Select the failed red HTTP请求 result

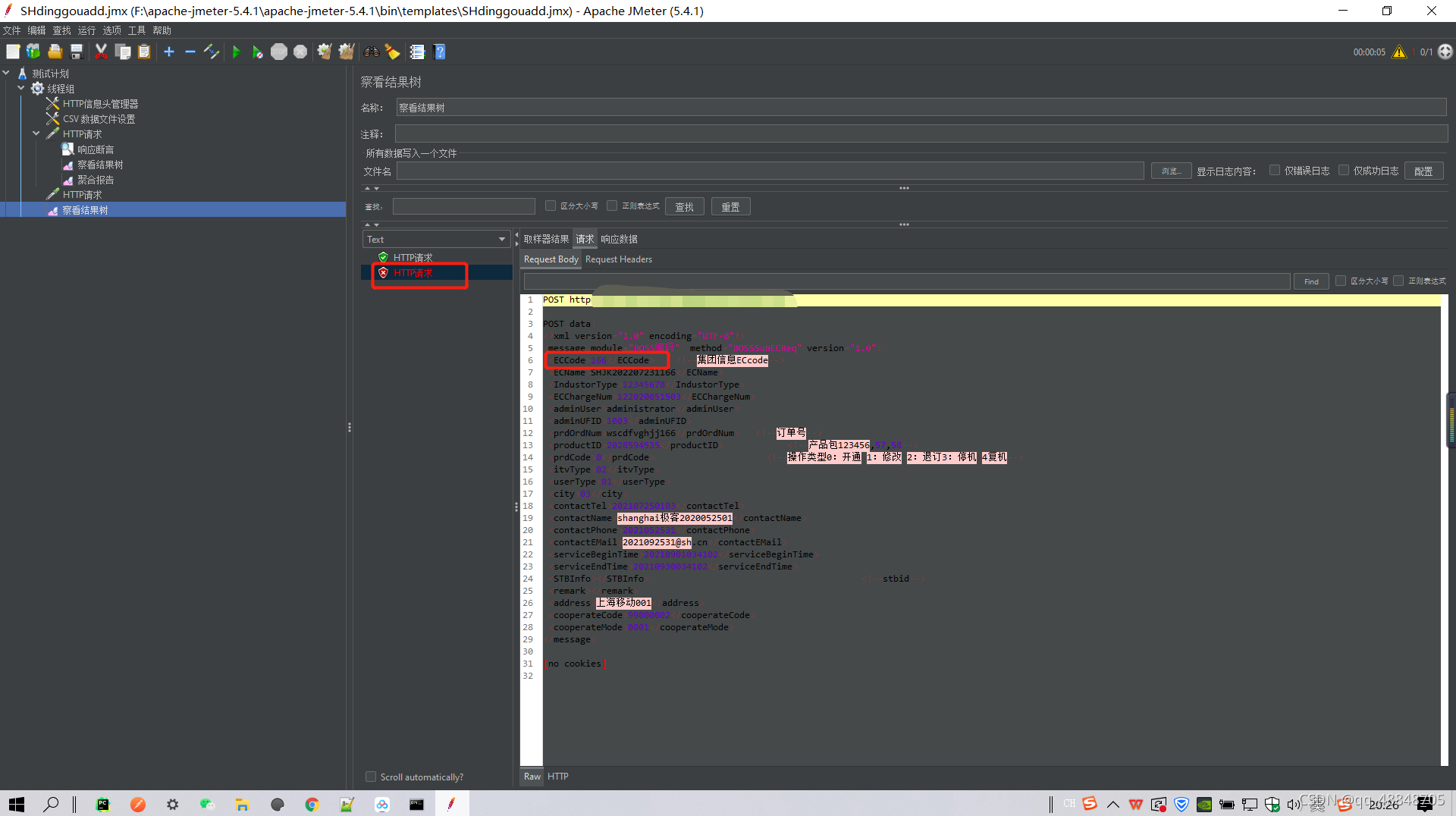413,273
